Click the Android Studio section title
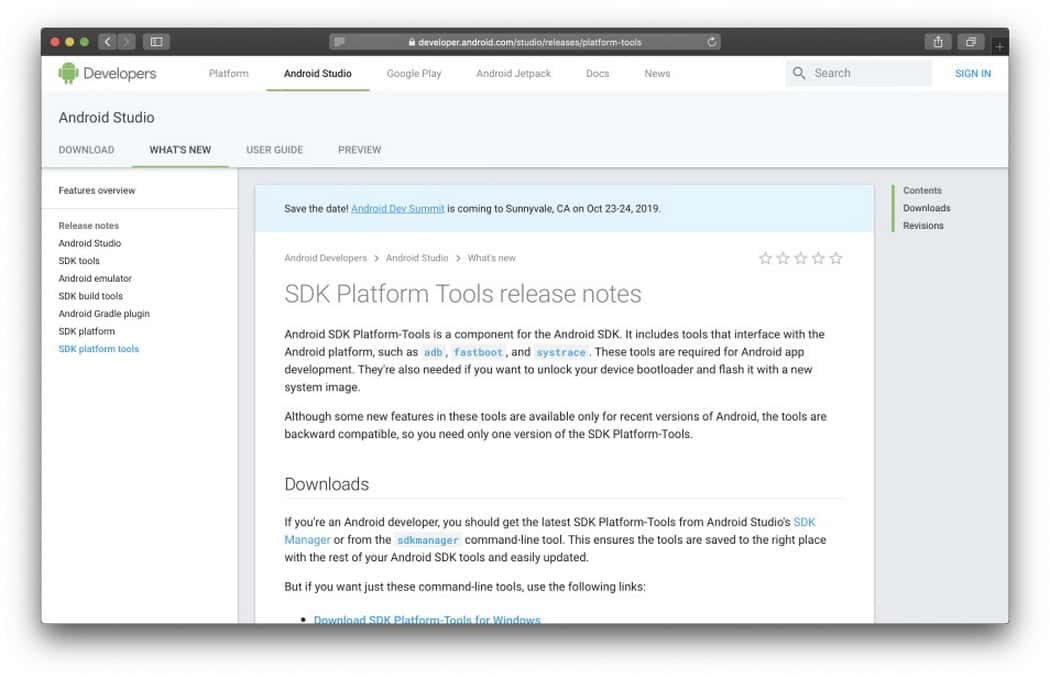This screenshot has width=1050, height=678. point(106,117)
